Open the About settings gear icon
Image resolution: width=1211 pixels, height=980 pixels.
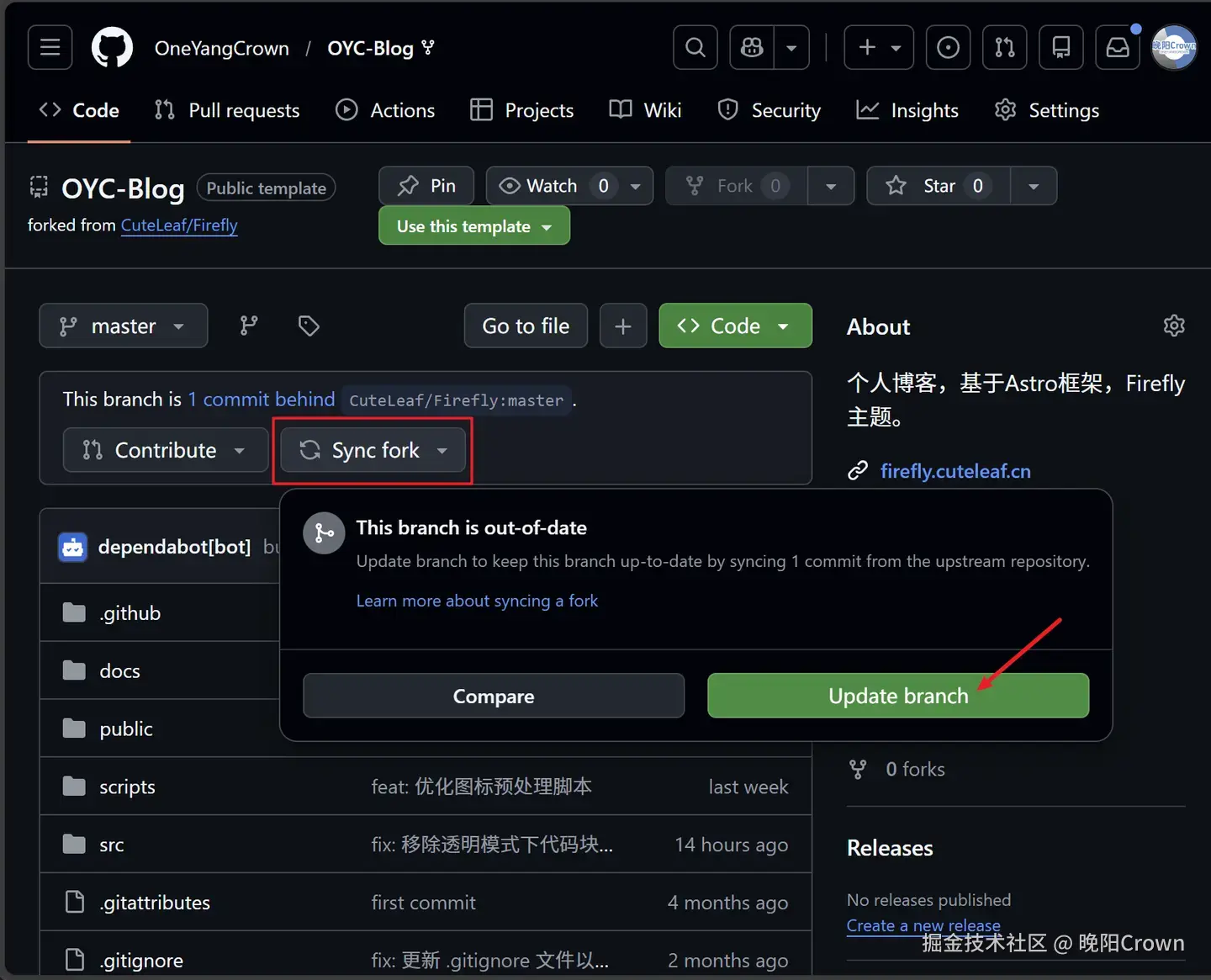point(1174,326)
